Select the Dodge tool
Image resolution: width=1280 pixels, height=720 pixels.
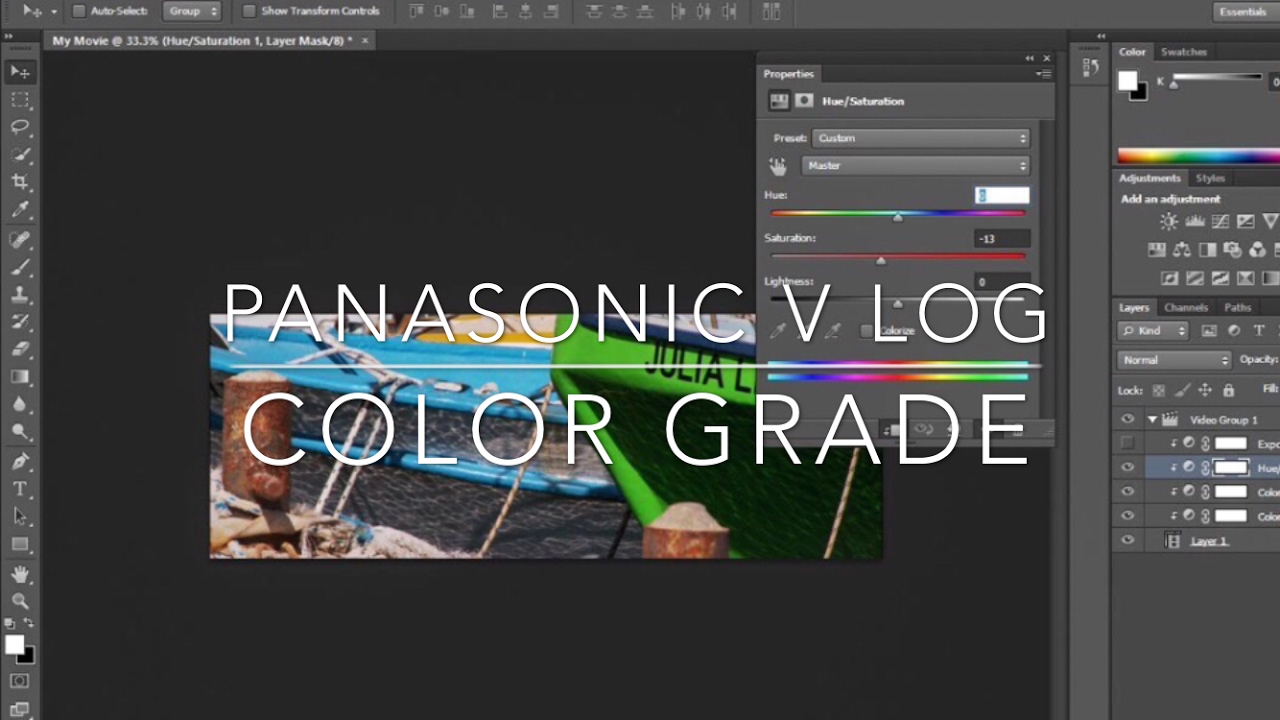tap(19, 431)
